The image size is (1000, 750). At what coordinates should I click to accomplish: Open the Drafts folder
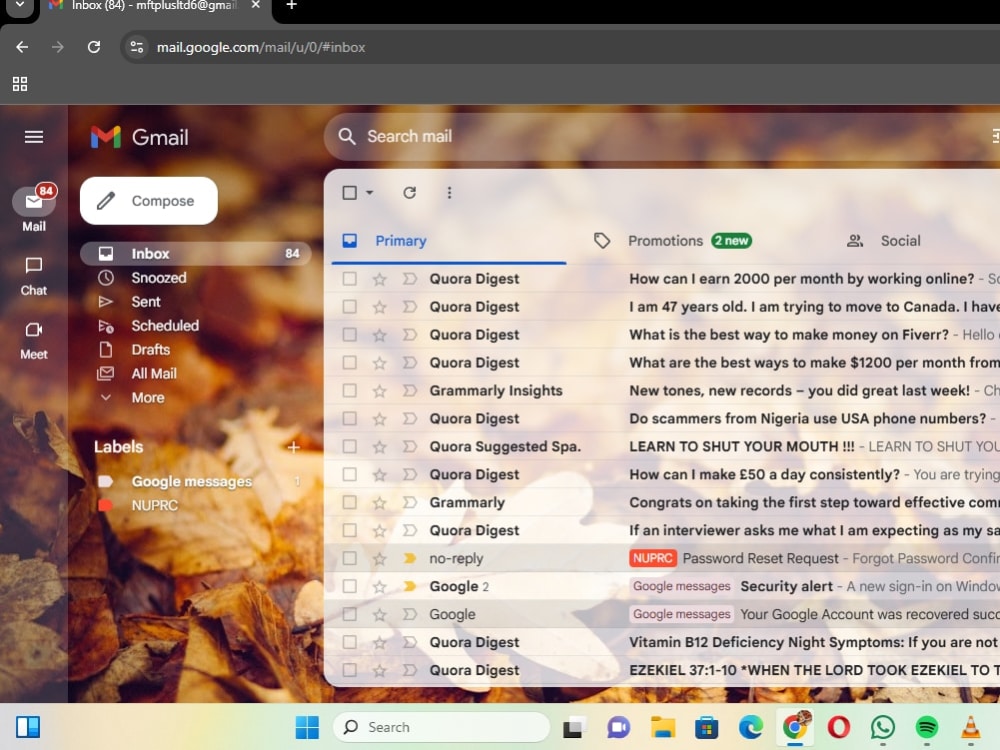pyautogui.click(x=151, y=350)
